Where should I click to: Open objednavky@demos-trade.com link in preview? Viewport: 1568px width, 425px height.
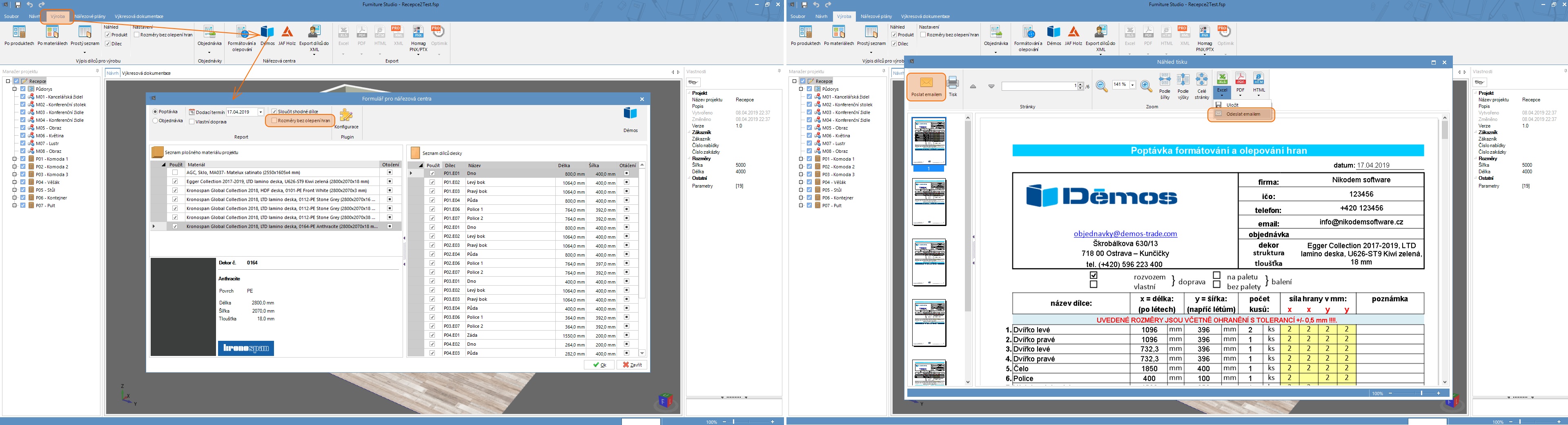pyautogui.click(x=1125, y=233)
